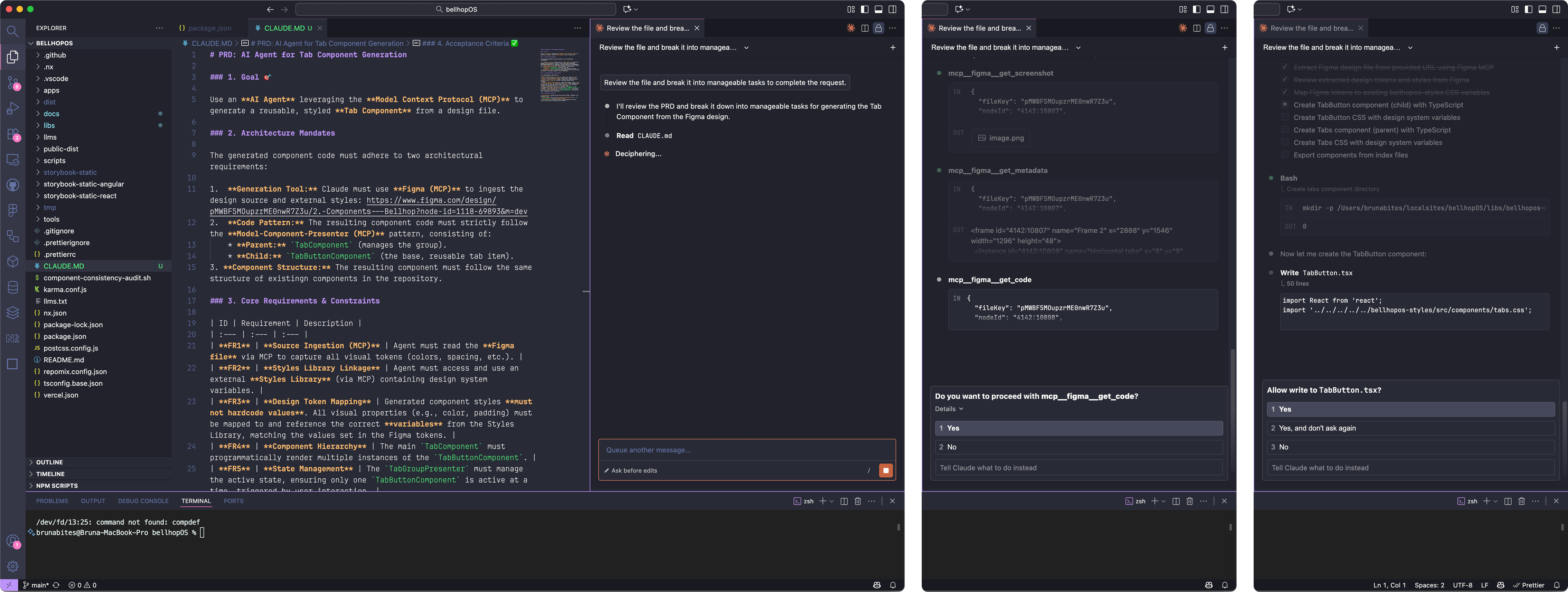Expand the libs folder in explorer

49,125
